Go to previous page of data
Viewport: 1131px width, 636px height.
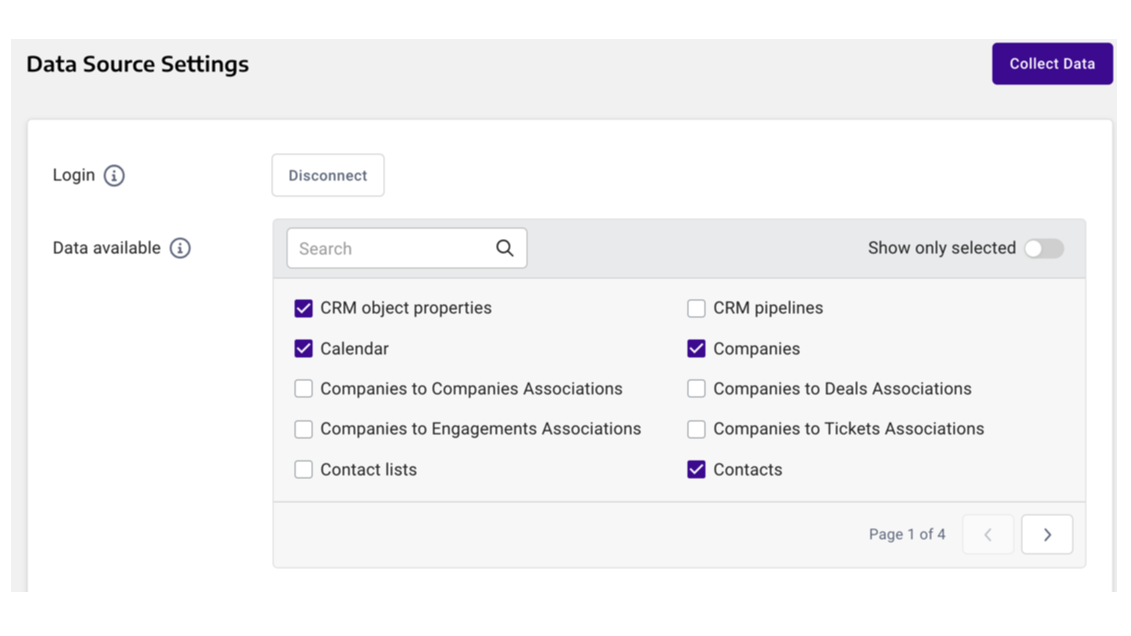click(x=988, y=534)
